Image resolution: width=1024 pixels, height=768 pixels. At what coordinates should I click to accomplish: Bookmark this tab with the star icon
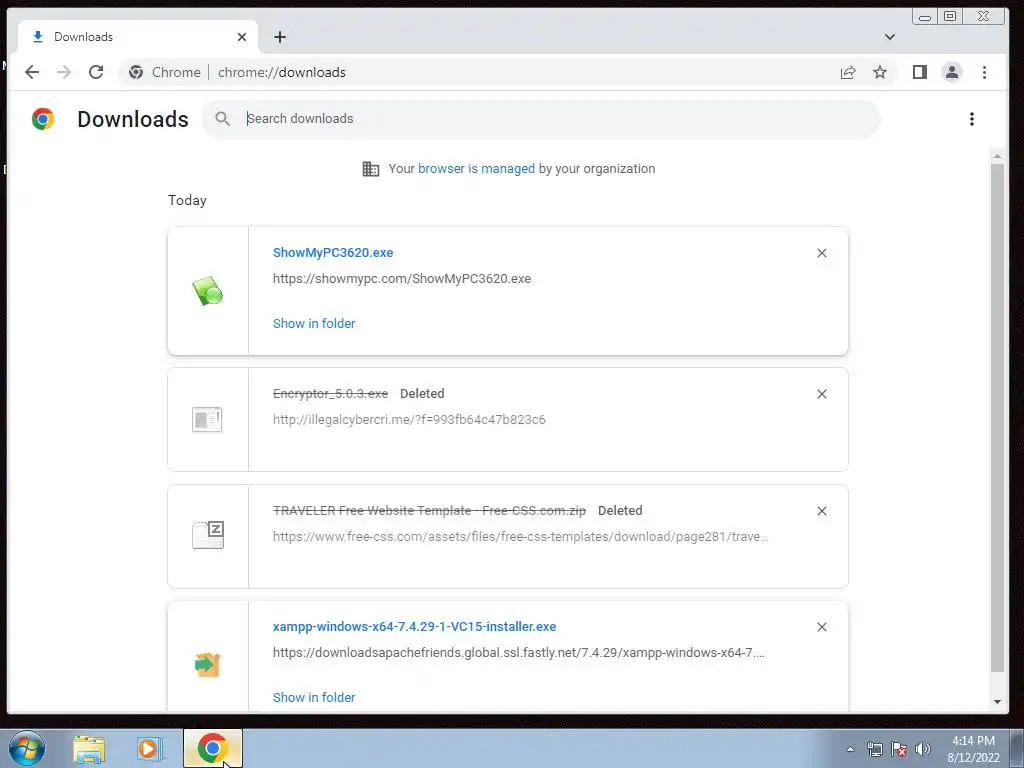pos(880,72)
